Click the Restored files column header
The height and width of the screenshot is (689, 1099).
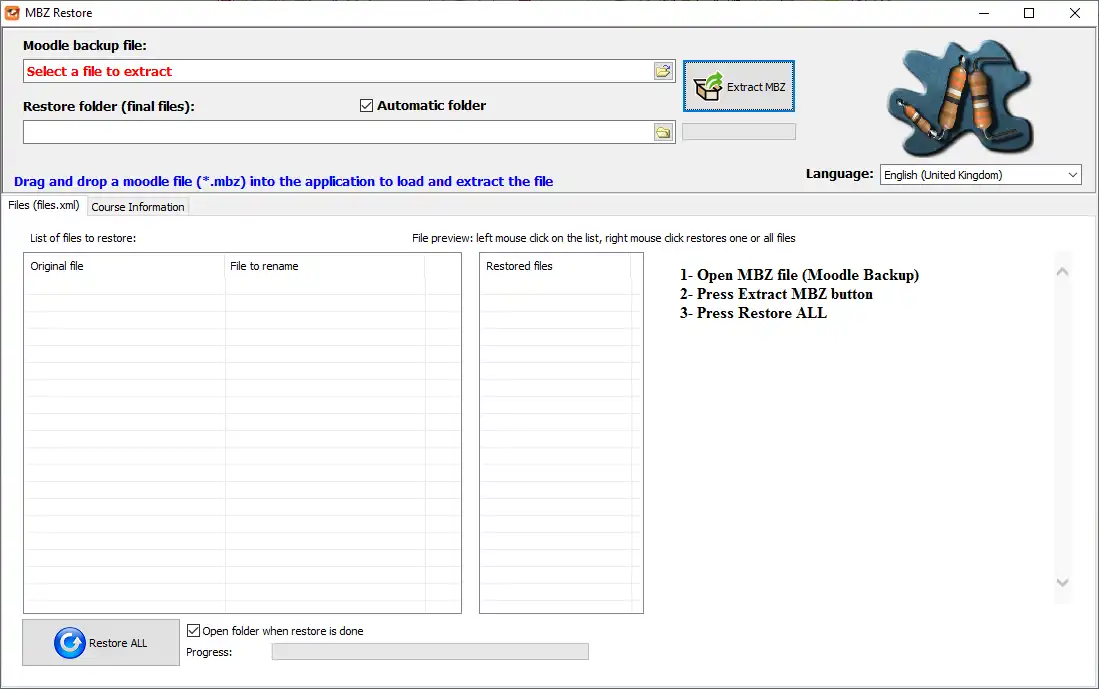pyautogui.click(x=555, y=266)
